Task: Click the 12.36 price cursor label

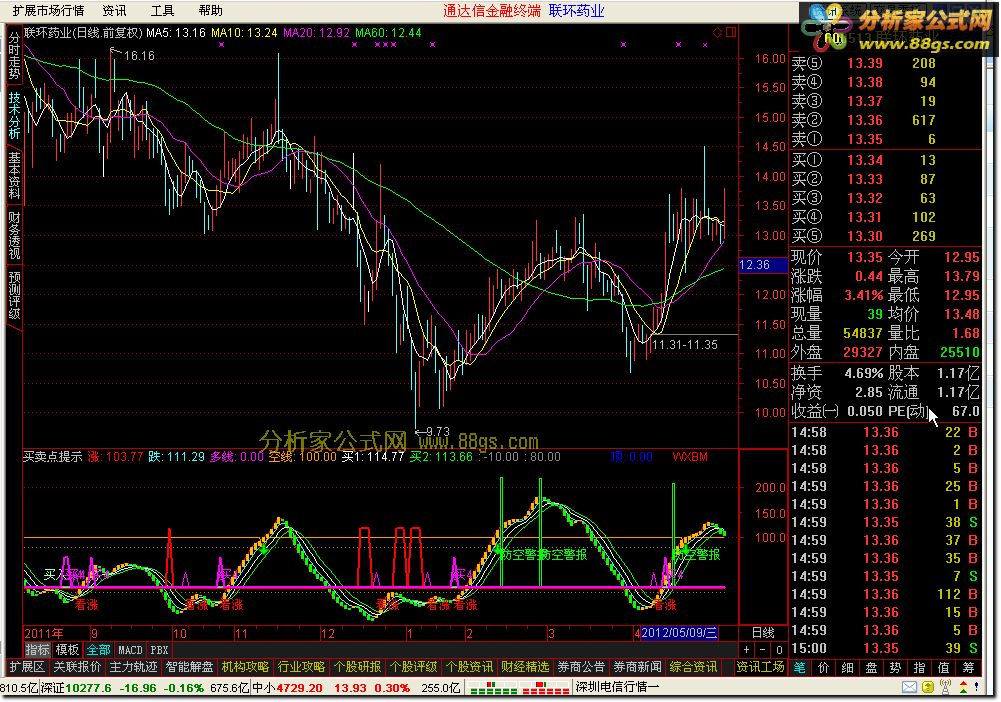Action: click(x=762, y=265)
